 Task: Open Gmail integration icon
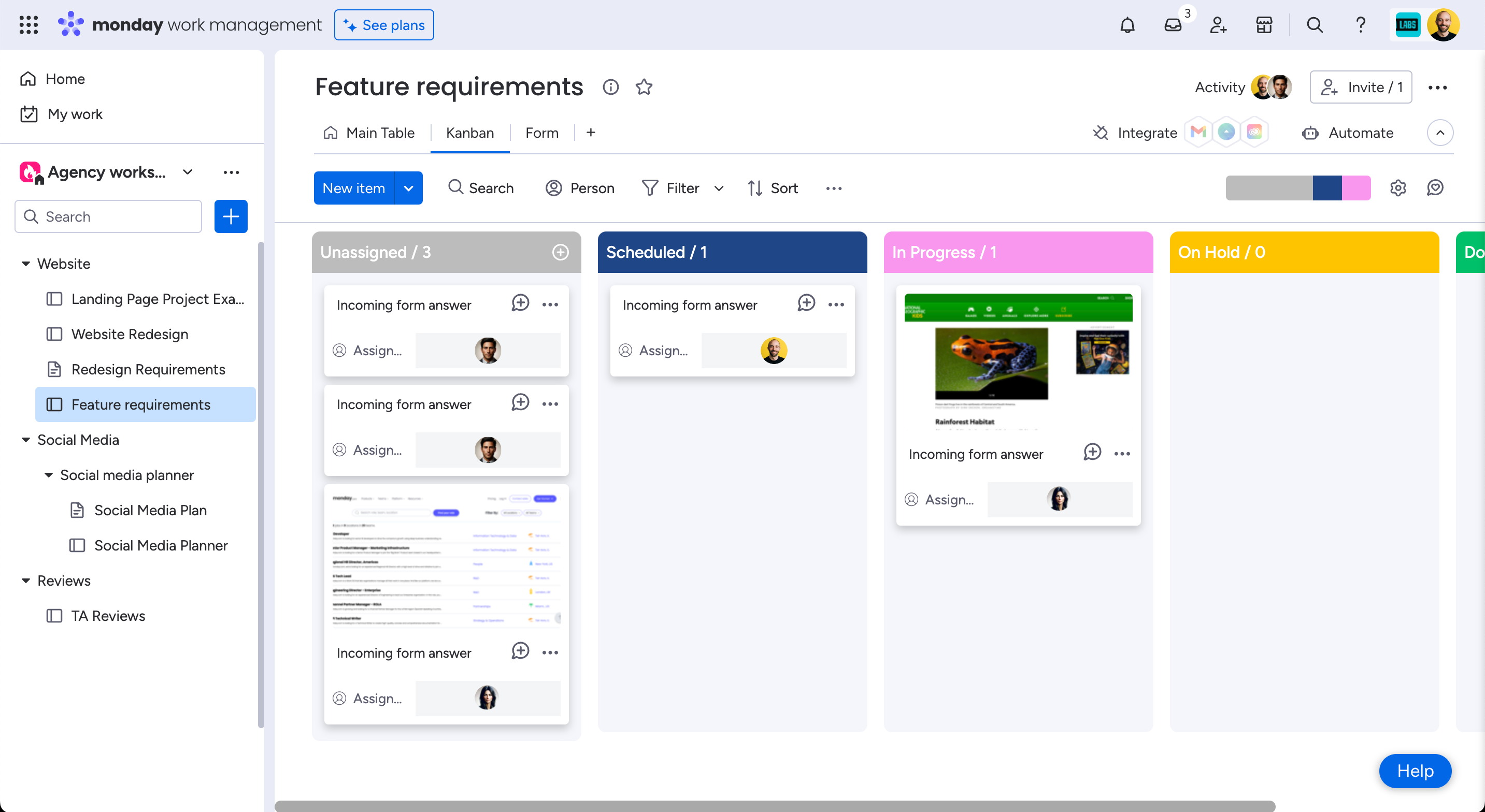pos(1198,133)
